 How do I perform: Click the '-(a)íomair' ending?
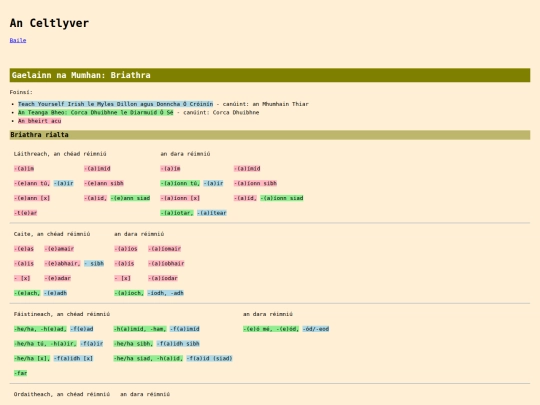(x=165, y=249)
